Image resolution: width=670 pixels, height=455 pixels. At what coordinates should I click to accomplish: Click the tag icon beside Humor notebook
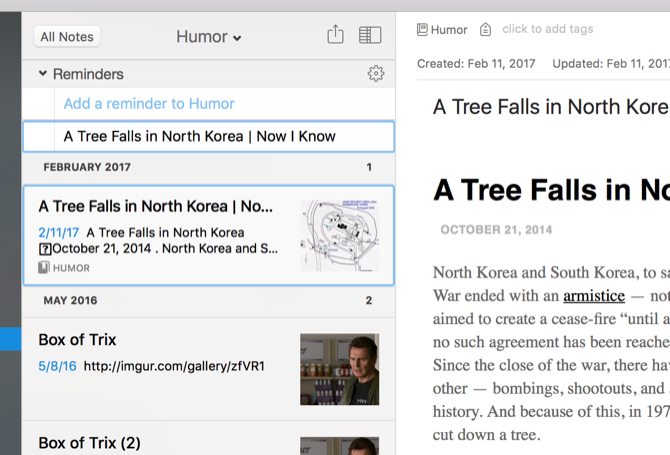pos(485,29)
